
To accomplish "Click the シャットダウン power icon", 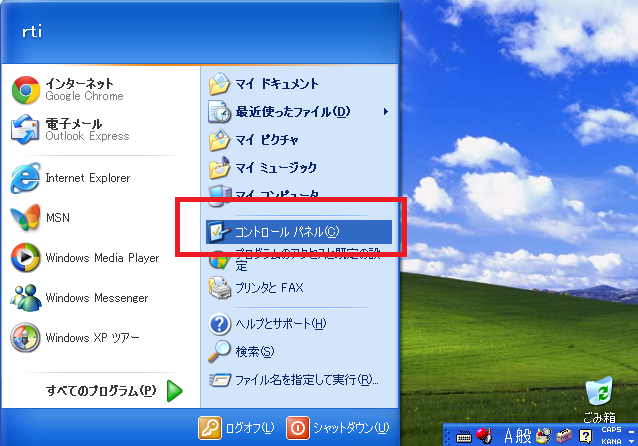I will pos(298,428).
